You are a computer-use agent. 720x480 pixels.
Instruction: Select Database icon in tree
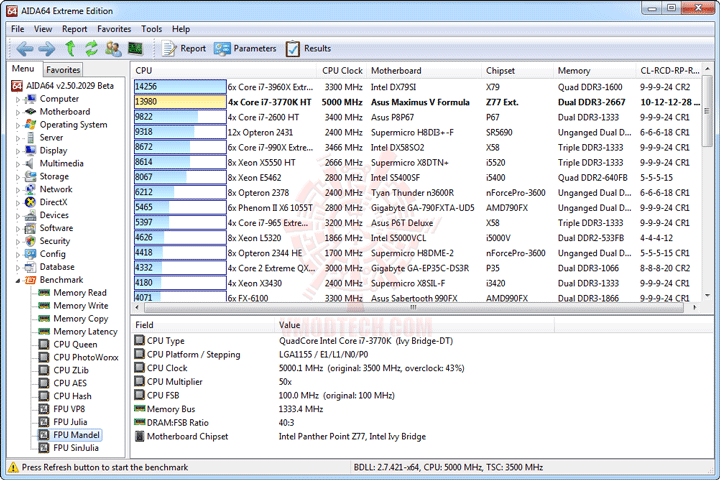click(31, 266)
